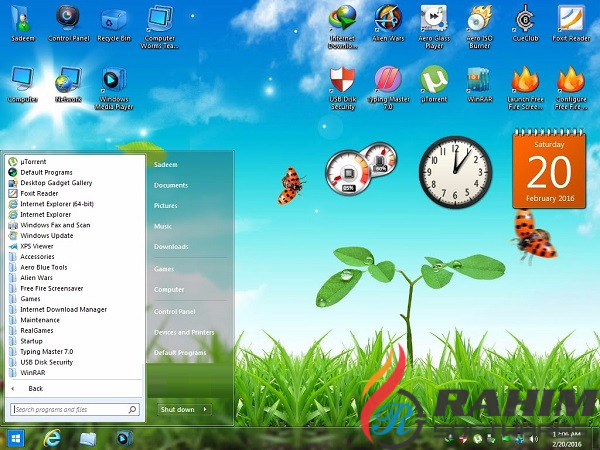Screen dimensions: 600x450
Task: Open the Alien Wars desktop icon
Action: [388, 21]
